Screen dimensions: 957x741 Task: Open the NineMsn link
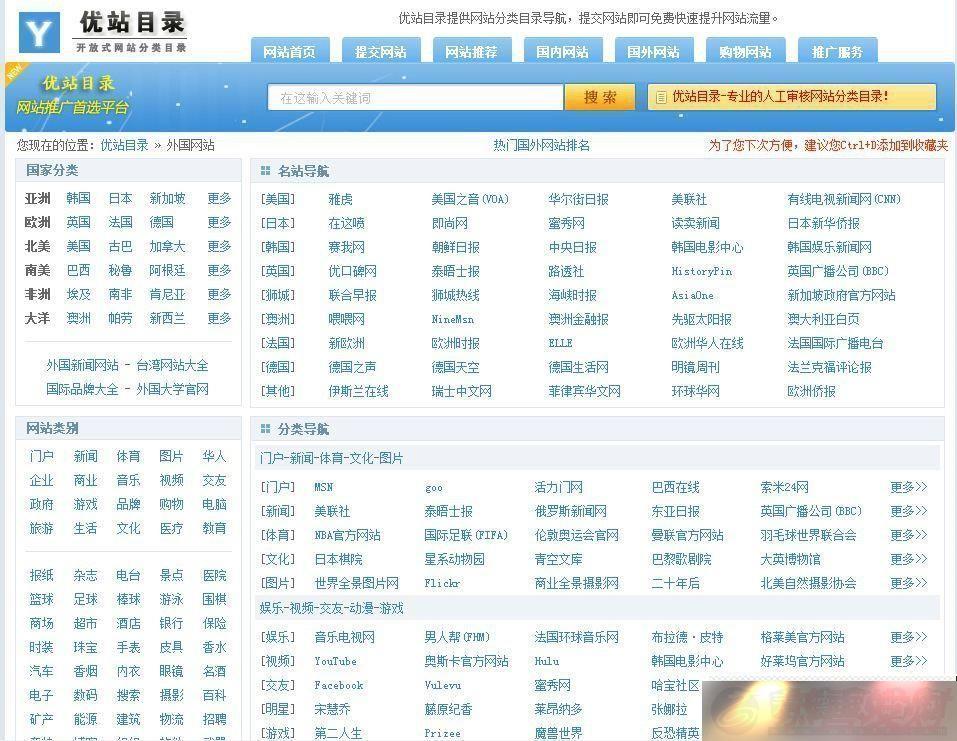[x=452, y=319]
